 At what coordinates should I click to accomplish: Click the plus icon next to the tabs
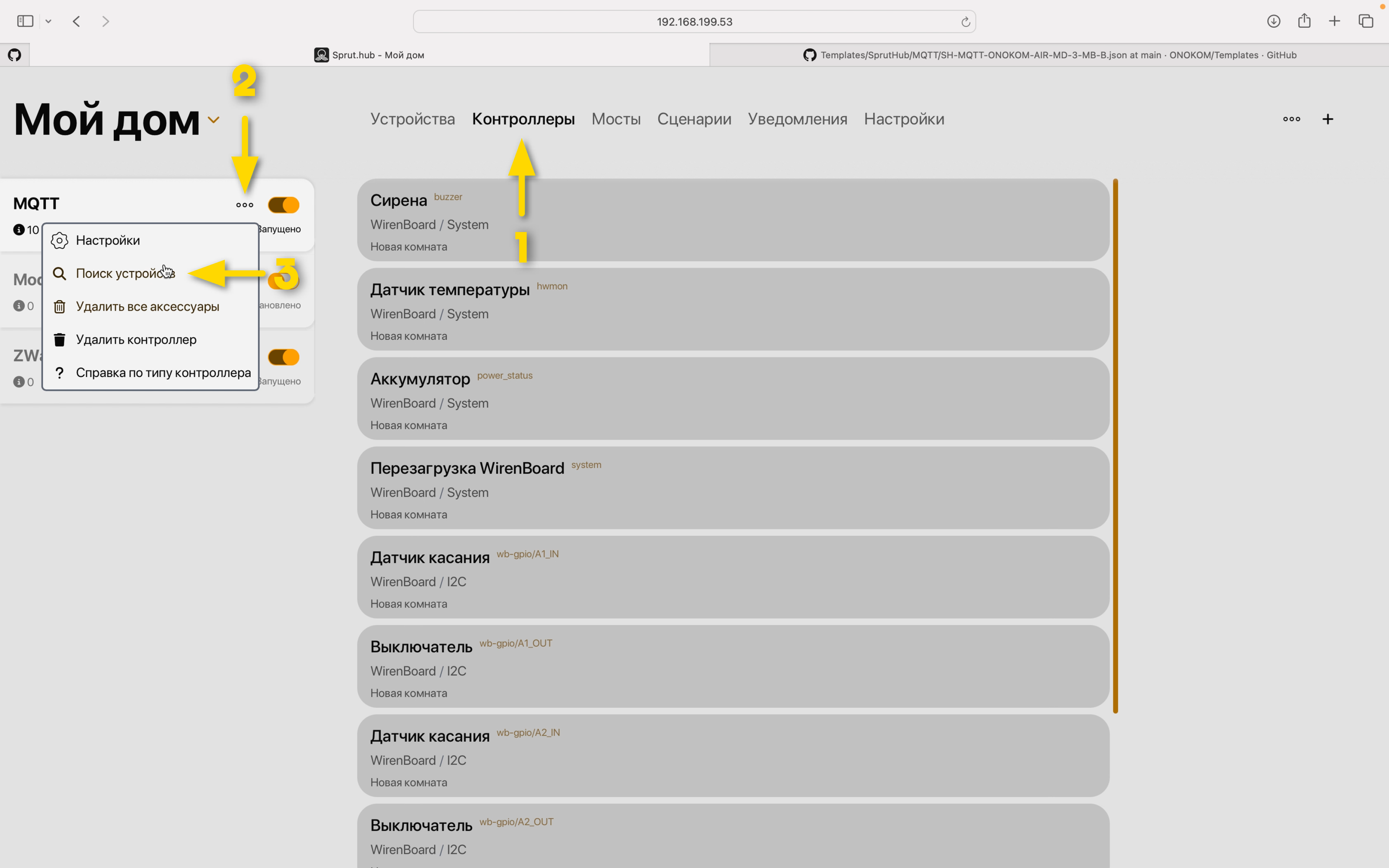[1328, 119]
